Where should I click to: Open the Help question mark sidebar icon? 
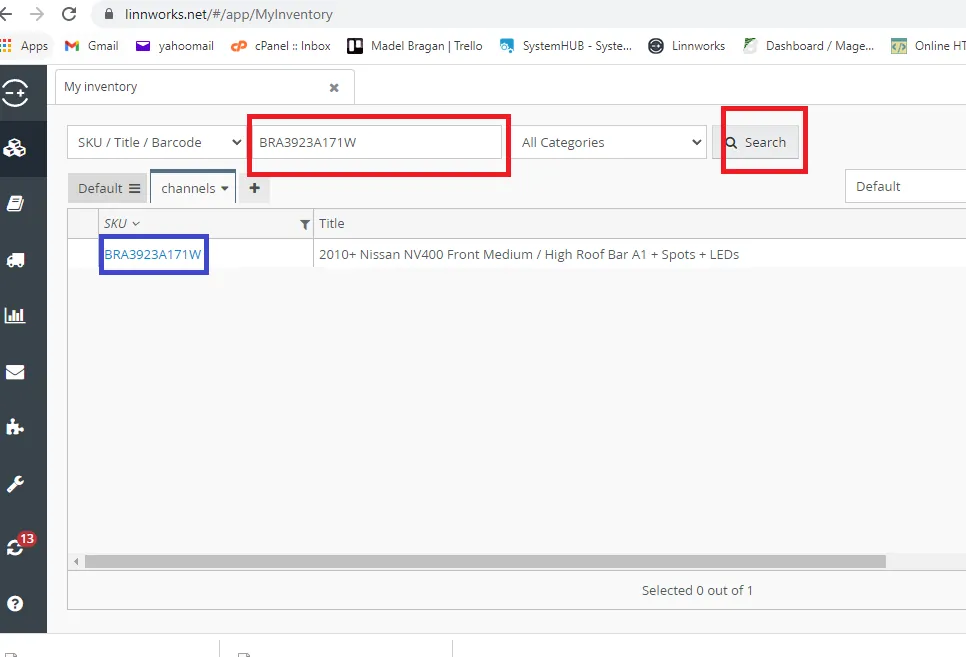click(15, 603)
